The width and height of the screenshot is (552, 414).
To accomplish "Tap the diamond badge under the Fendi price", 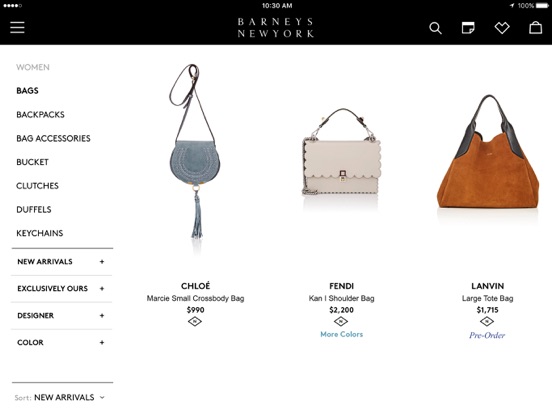I will 341,321.
